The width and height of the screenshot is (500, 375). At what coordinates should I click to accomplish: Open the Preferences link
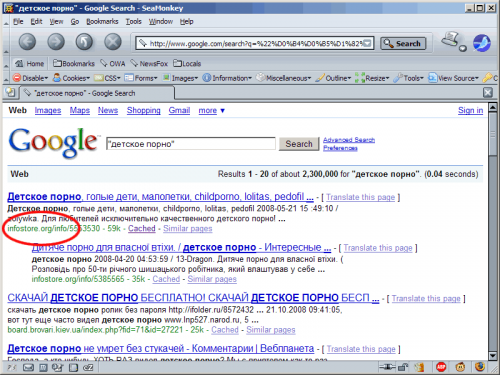(x=340, y=148)
